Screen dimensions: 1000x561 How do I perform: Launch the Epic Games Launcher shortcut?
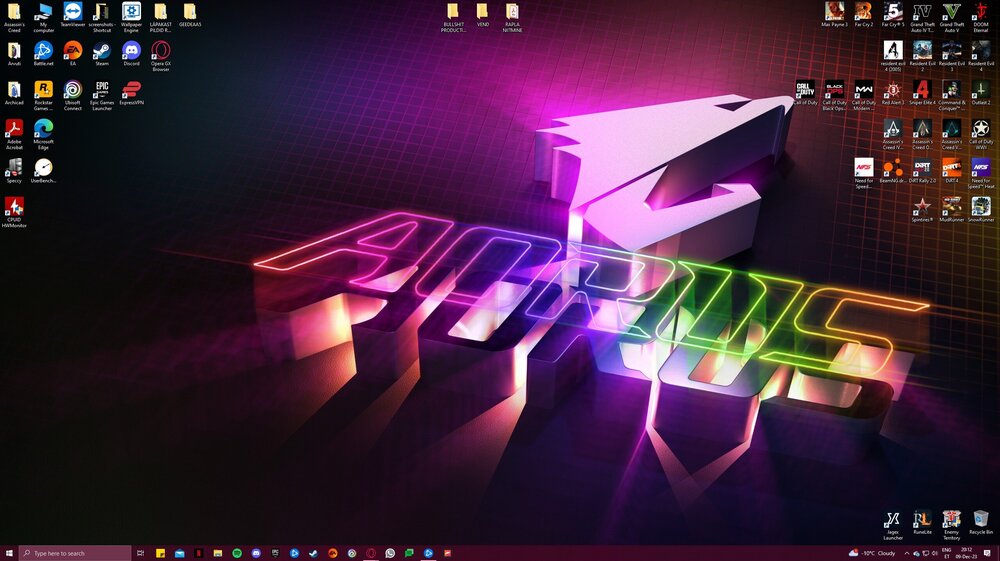point(102,96)
